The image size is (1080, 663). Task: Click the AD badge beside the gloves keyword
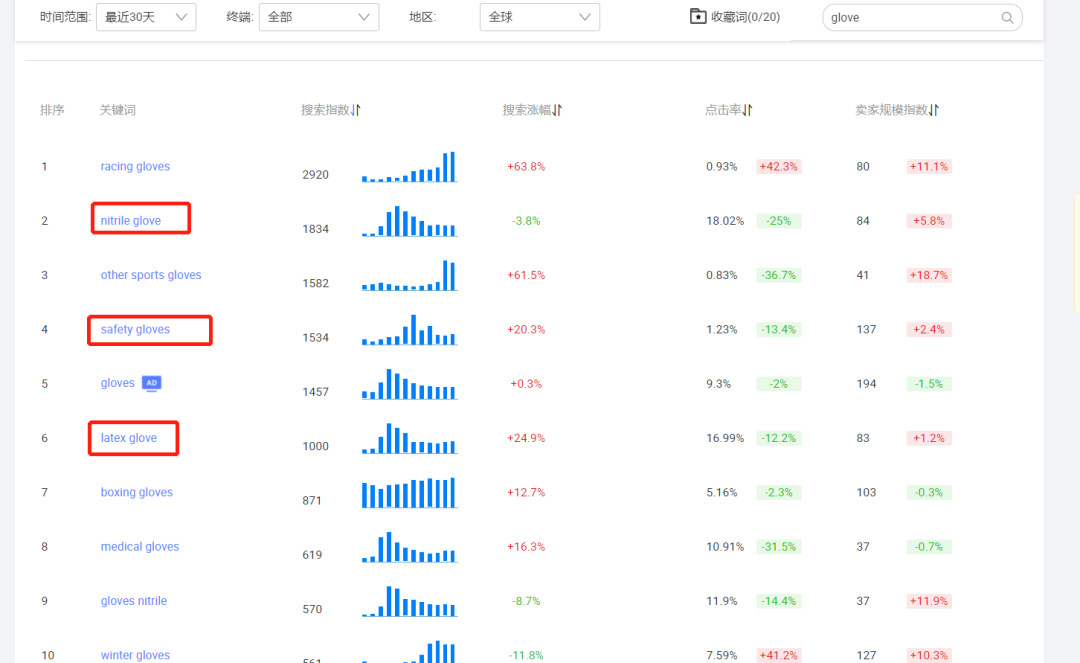click(x=151, y=382)
